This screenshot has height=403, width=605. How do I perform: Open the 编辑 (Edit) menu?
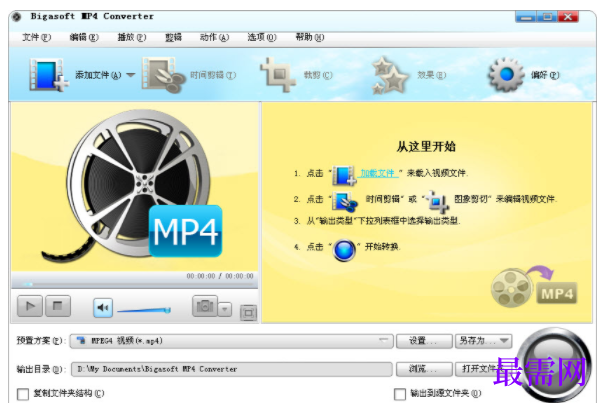point(84,37)
